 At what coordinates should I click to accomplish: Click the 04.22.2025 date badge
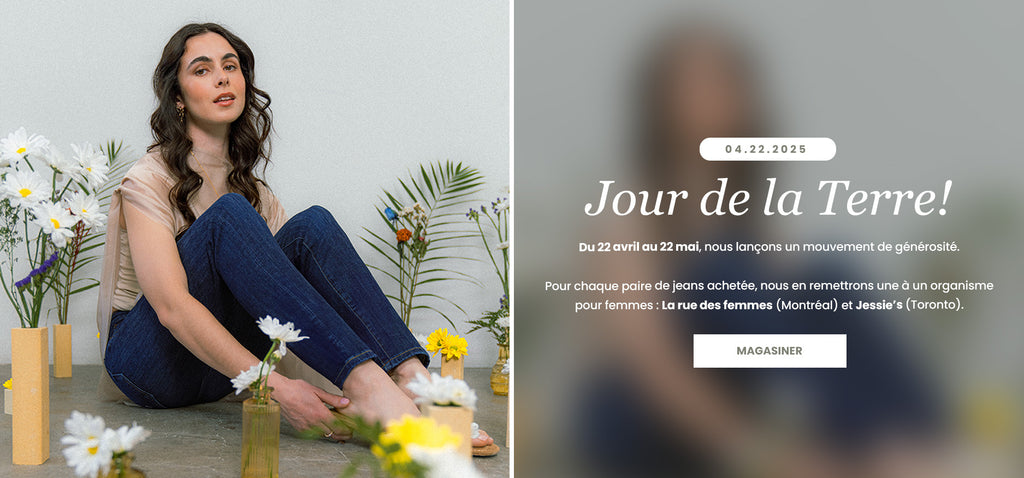(767, 149)
